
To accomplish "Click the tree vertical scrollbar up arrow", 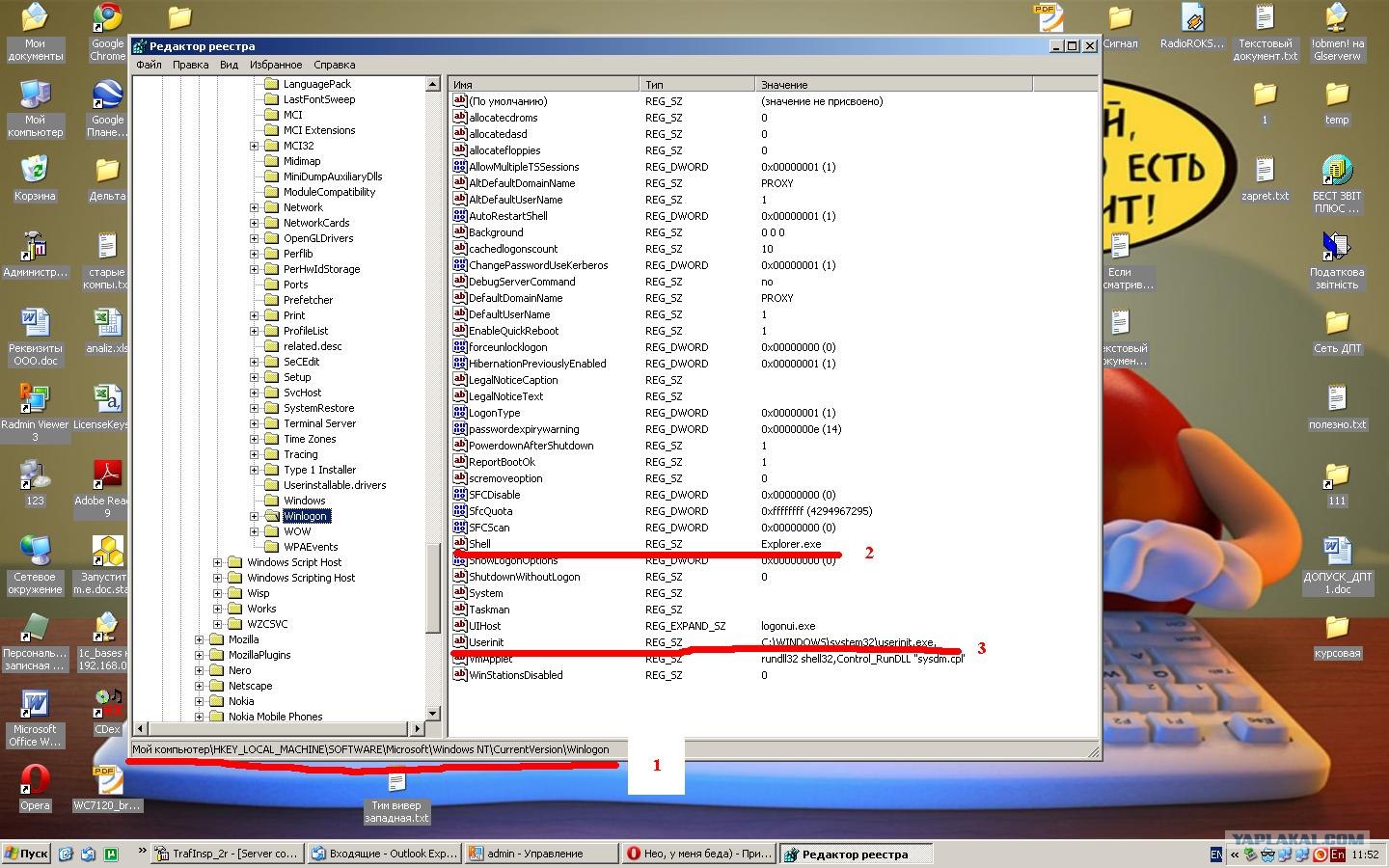I will click(433, 84).
